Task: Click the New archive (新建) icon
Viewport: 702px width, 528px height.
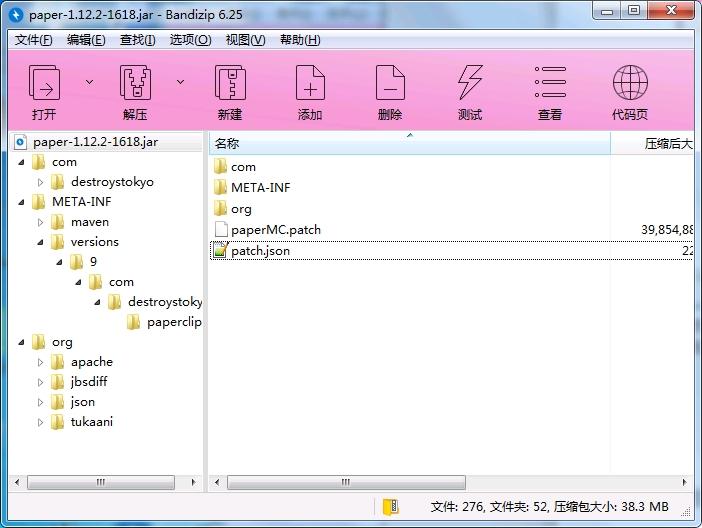Action: tap(230, 82)
